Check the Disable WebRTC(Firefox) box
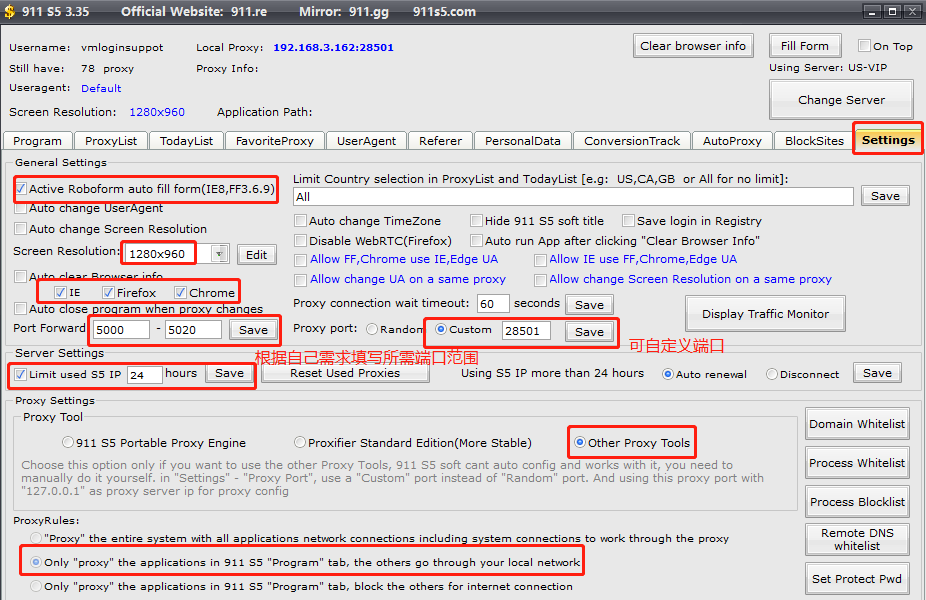Viewport: 926px width, 600px height. pyautogui.click(x=301, y=241)
